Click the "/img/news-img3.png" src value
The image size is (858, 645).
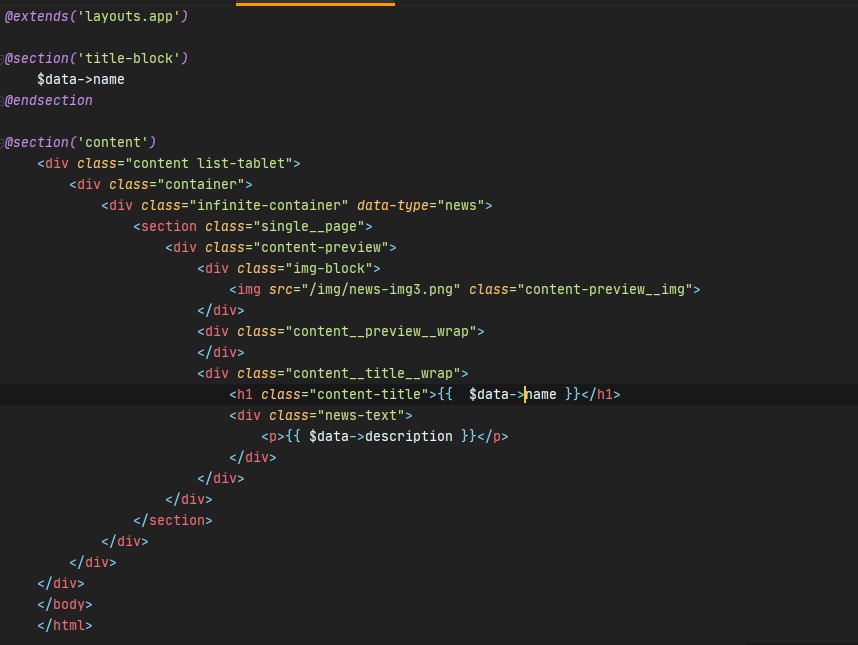381,289
